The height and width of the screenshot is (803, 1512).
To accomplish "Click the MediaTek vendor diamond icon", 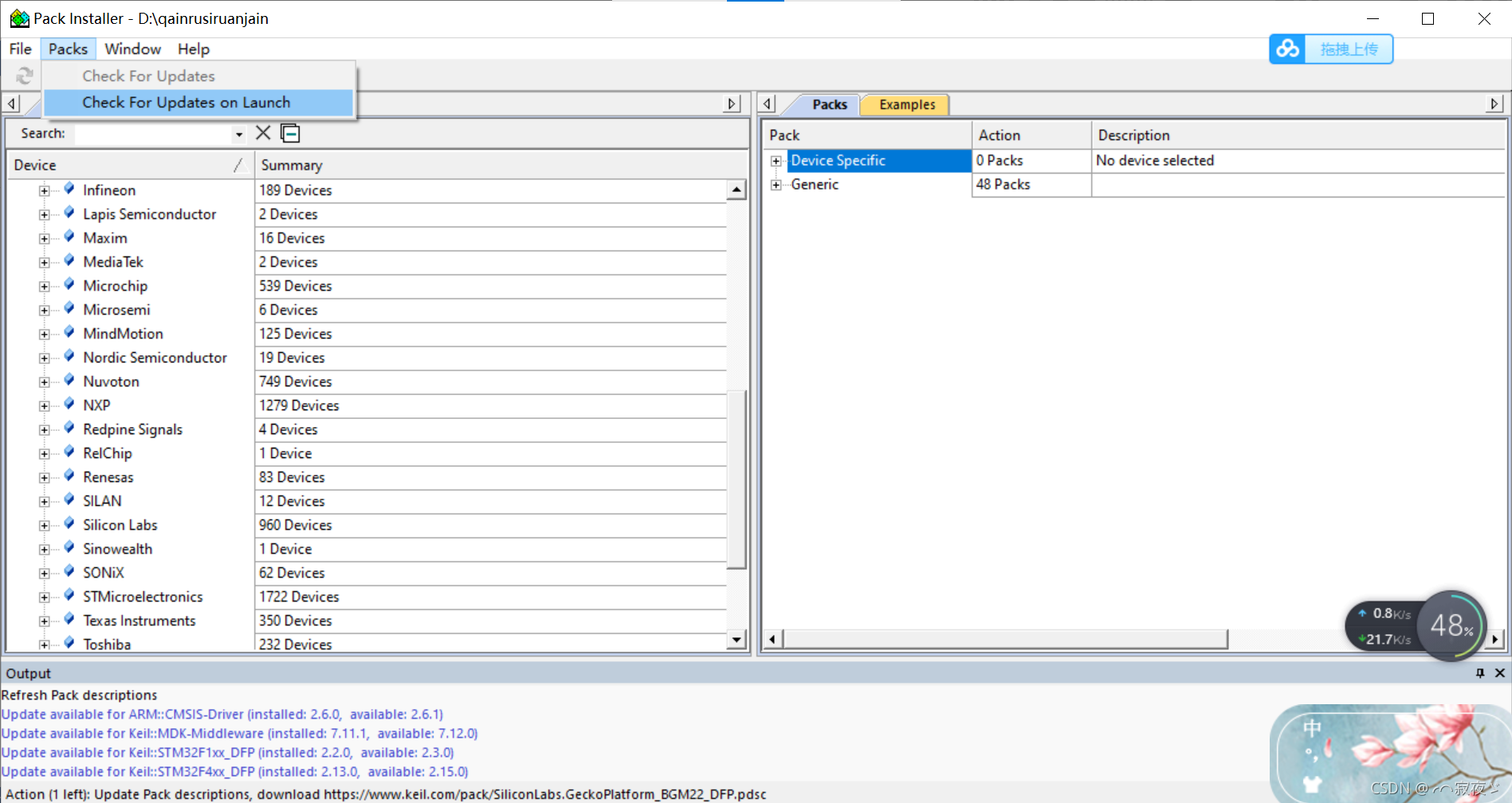I will 69,260.
